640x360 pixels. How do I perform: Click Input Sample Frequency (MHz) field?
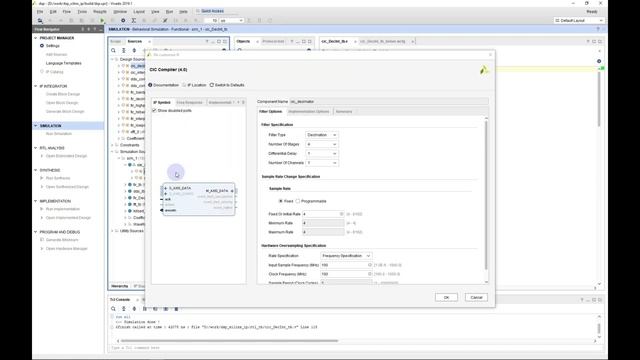pos(346,265)
